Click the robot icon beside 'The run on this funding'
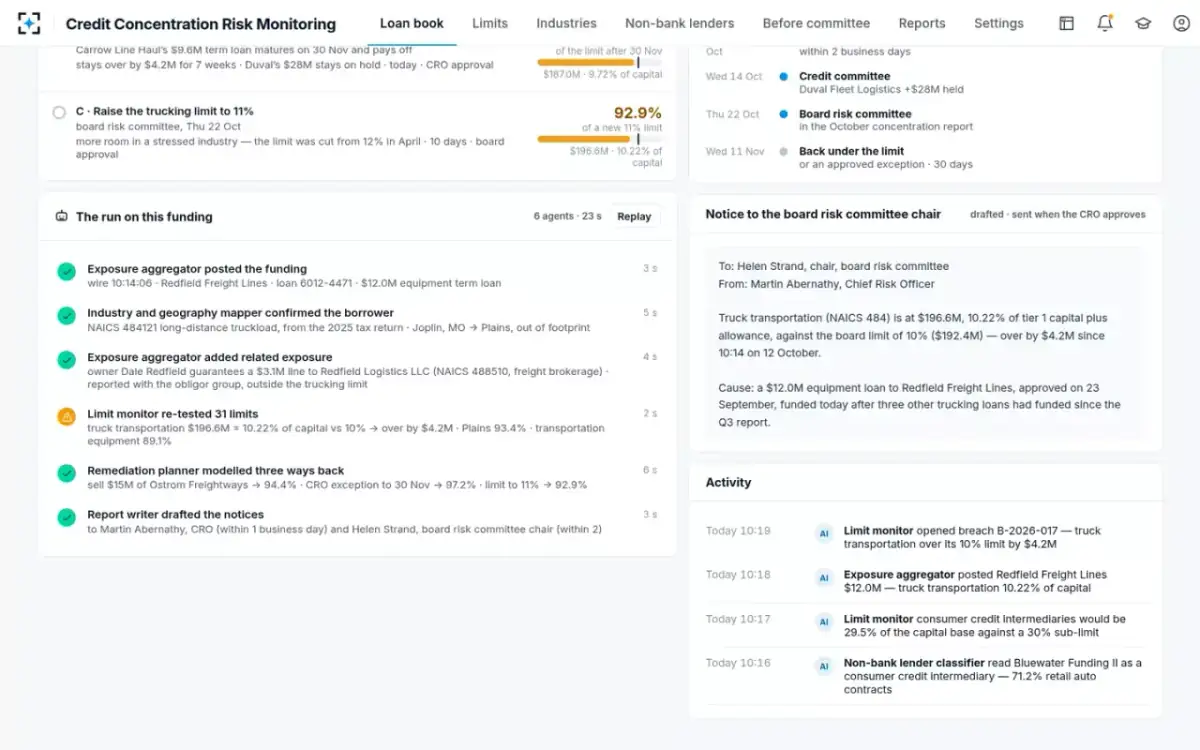This screenshot has width=1200, height=750. pyautogui.click(x=62, y=216)
